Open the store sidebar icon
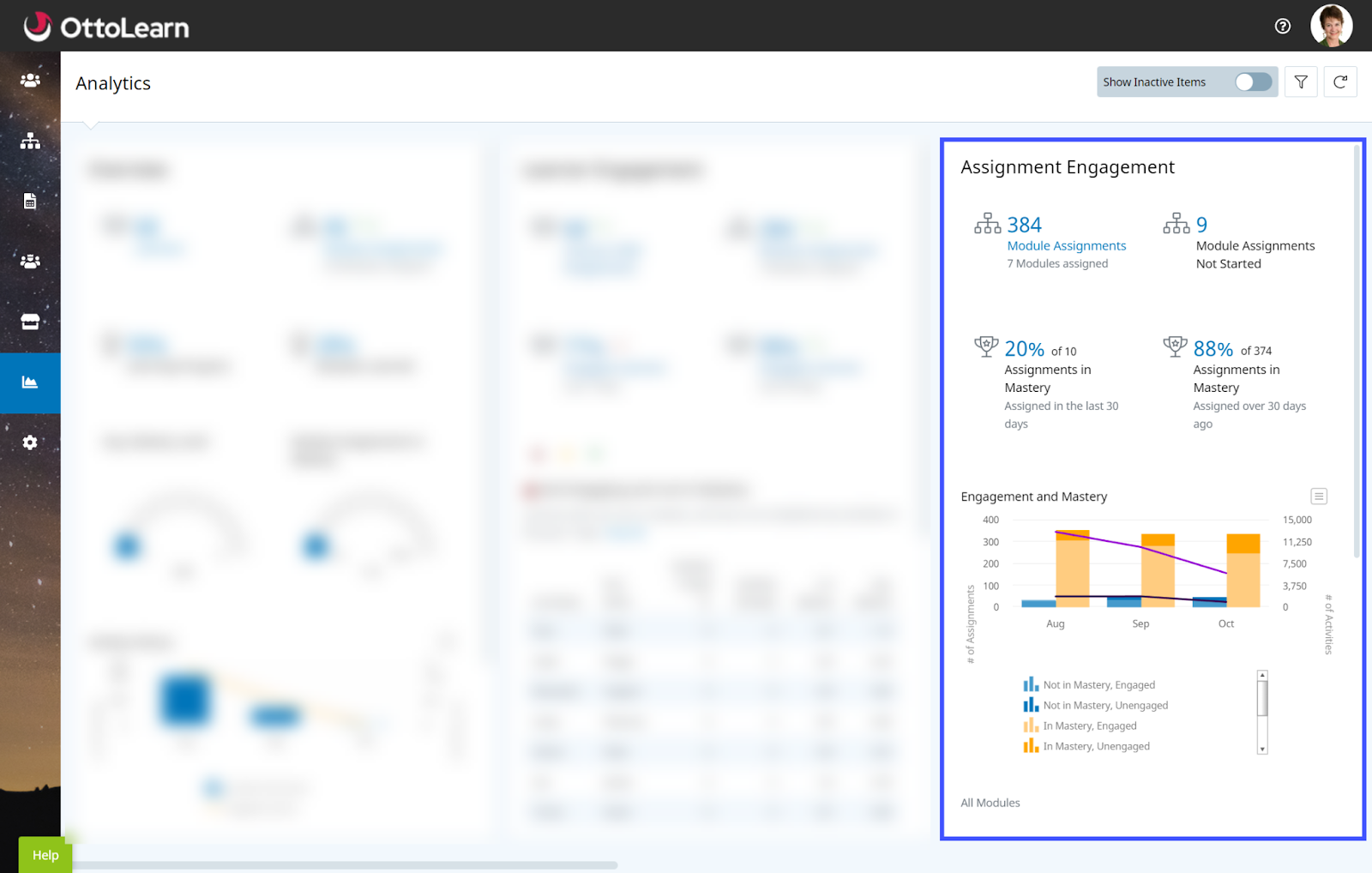The height and width of the screenshot is (873, 1372). [30, 322]
